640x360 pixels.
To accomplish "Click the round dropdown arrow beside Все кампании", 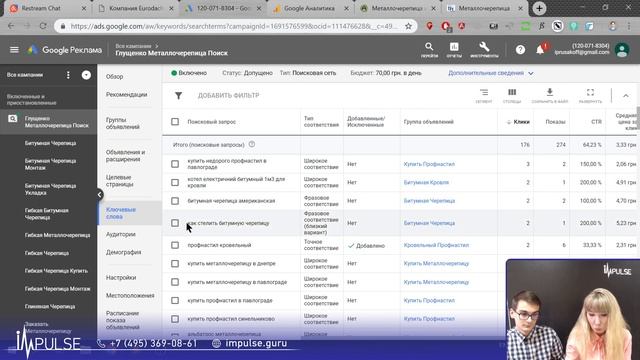I will [x=86, y=75].
